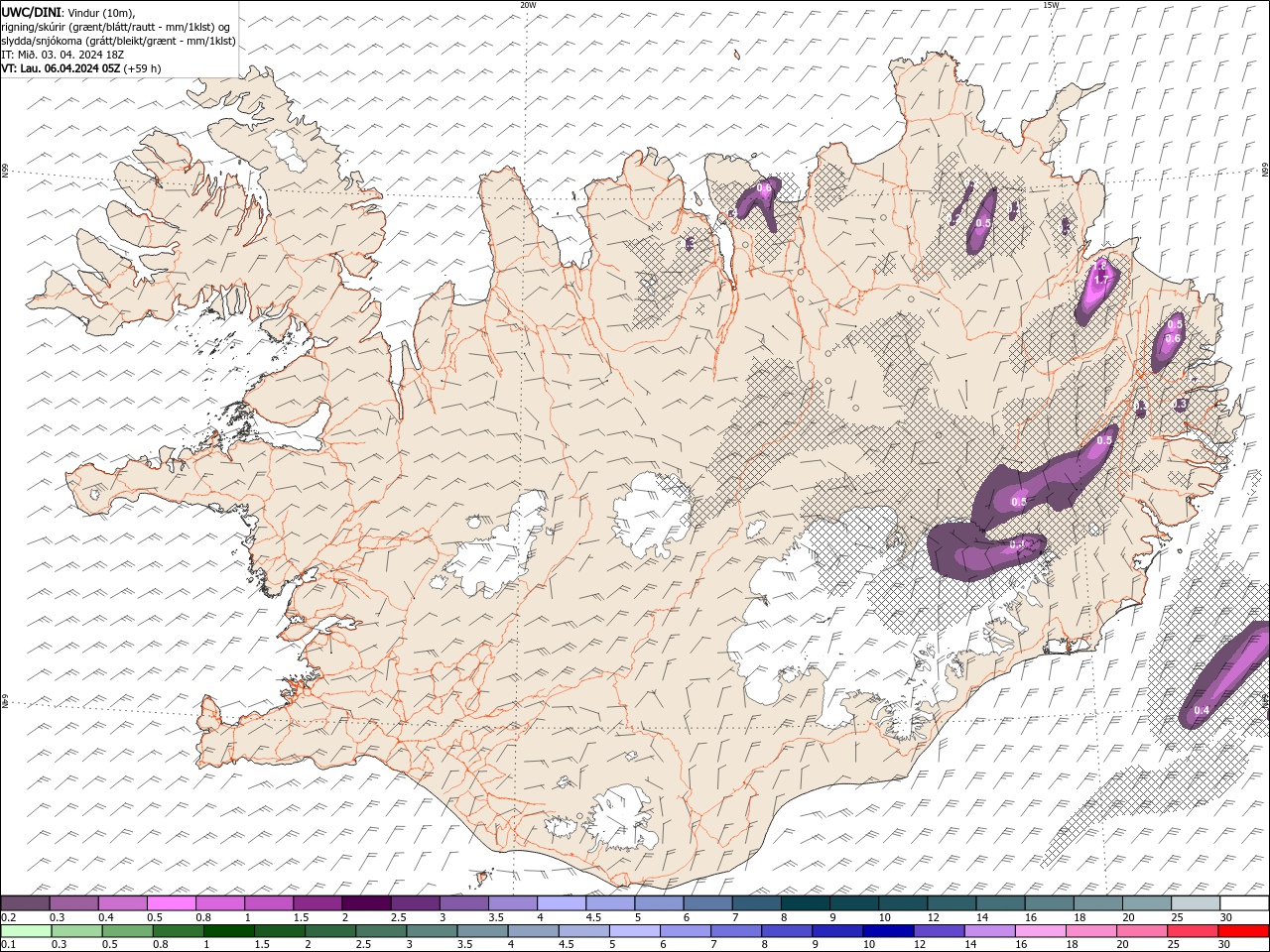
Task: Click the '20W' longitude label
Action: tap(528, 5)
